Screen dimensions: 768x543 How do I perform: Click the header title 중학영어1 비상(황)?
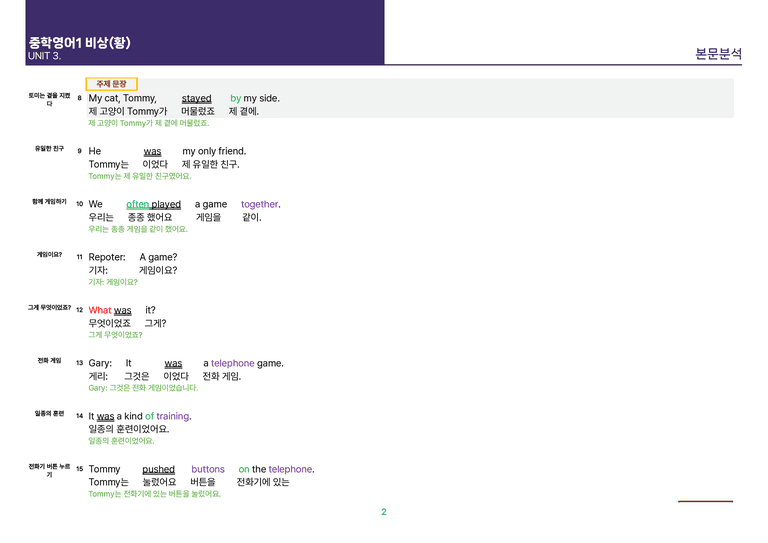coord(80,43)
